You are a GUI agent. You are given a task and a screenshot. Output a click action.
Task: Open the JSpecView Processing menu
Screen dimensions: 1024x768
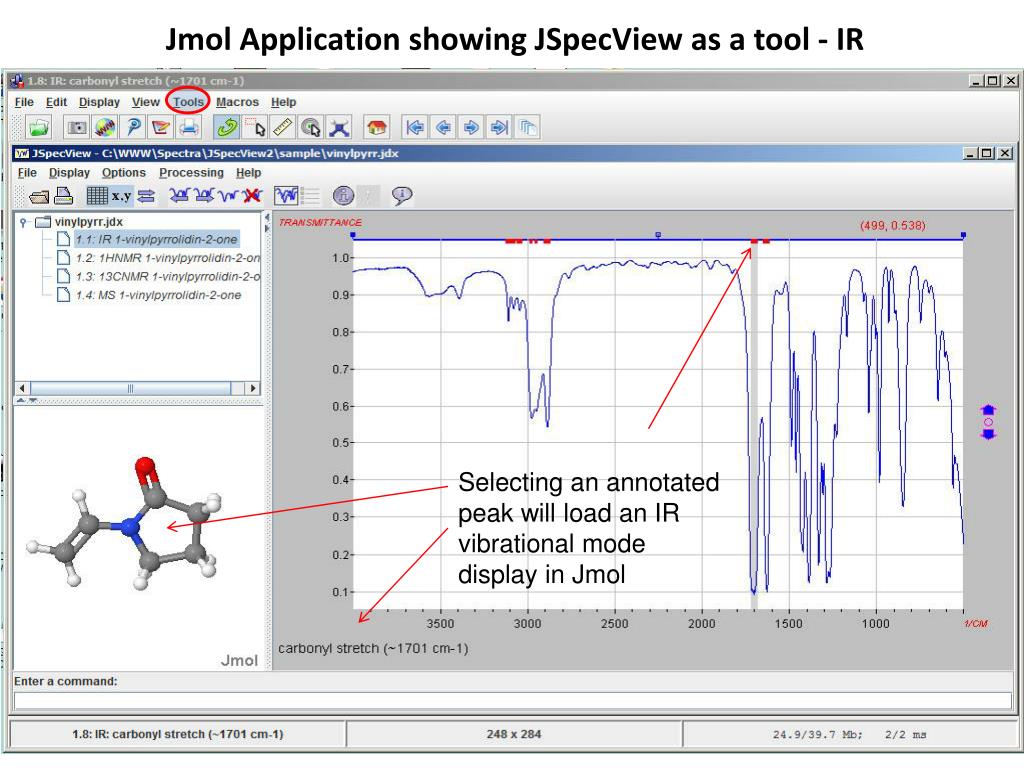click(x=191, y=172)
